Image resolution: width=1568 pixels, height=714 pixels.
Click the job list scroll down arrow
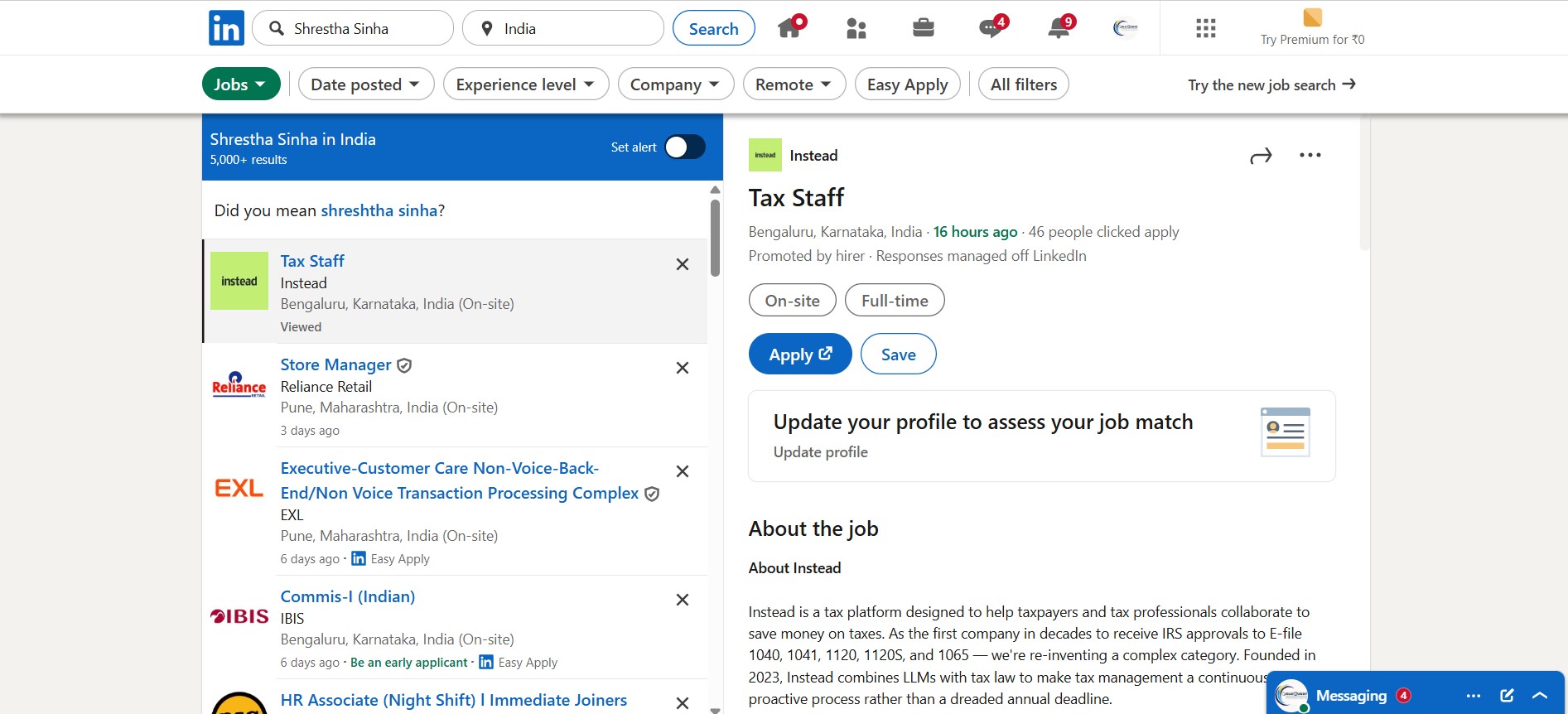(x=715, y=710)
